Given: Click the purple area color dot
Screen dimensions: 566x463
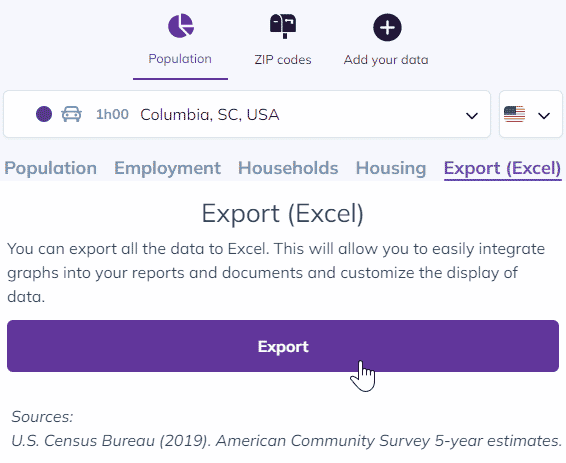Looking at the screenshot, I should pyautogui.click(x=44, y=114).
